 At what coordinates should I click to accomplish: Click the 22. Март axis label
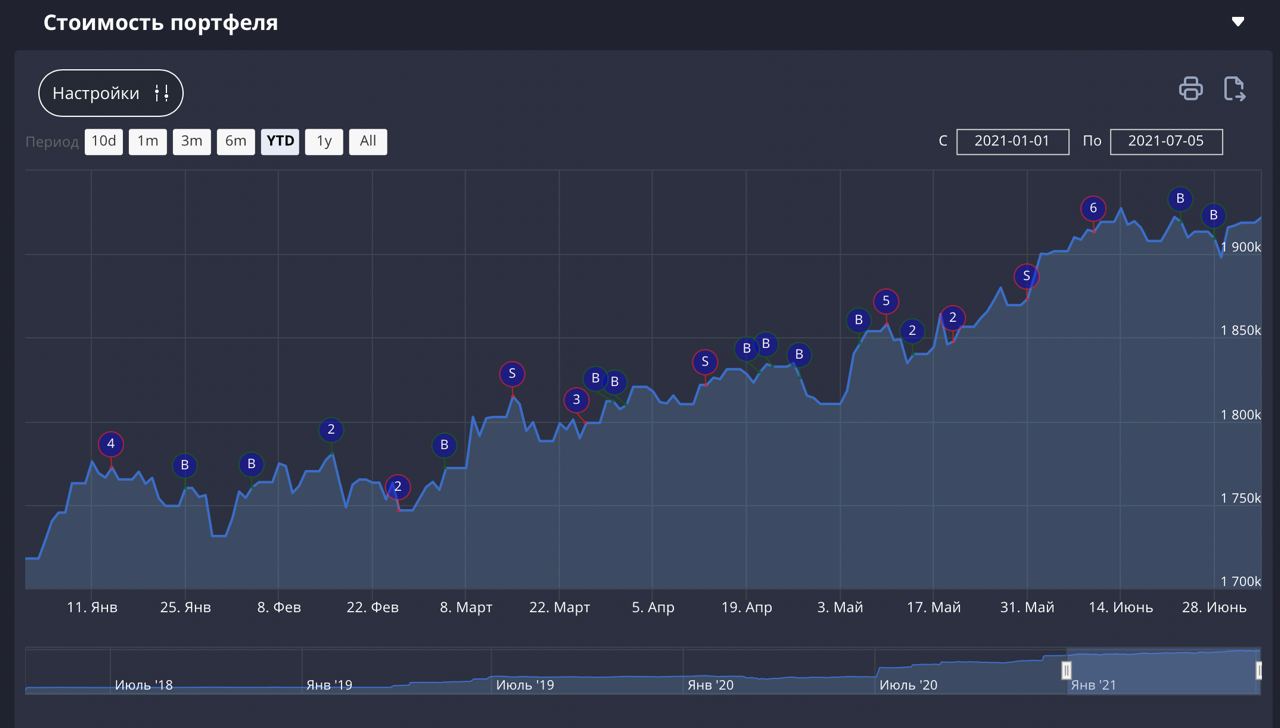tap(560, 607)
